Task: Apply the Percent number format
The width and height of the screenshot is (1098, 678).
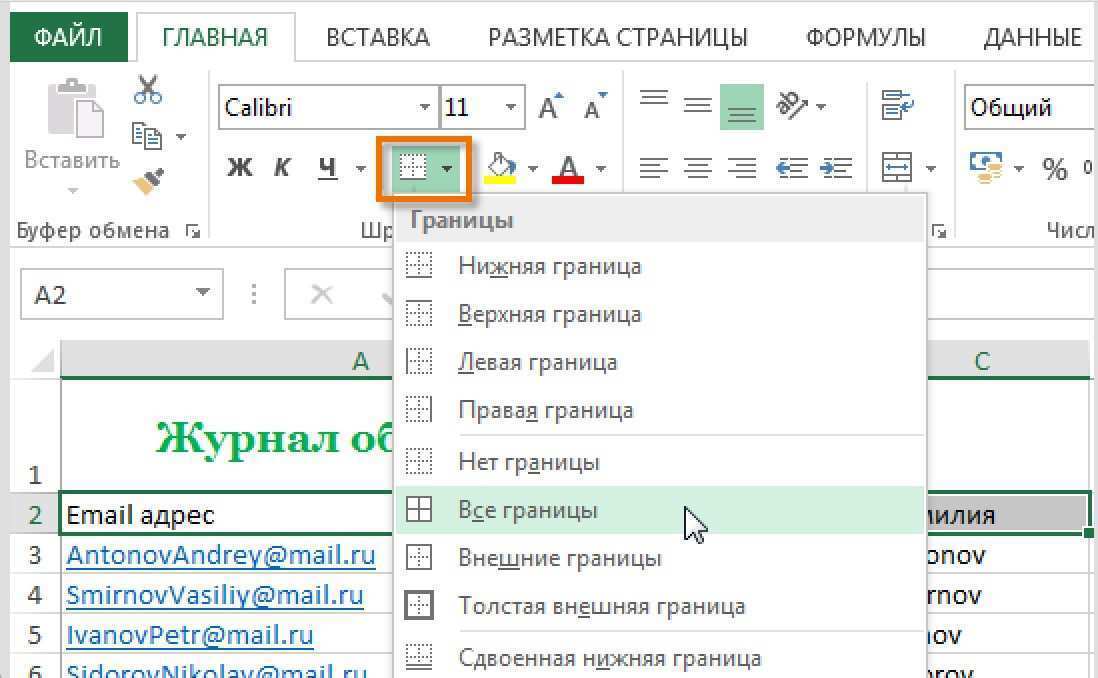Action: click(x=1053, y=168)
